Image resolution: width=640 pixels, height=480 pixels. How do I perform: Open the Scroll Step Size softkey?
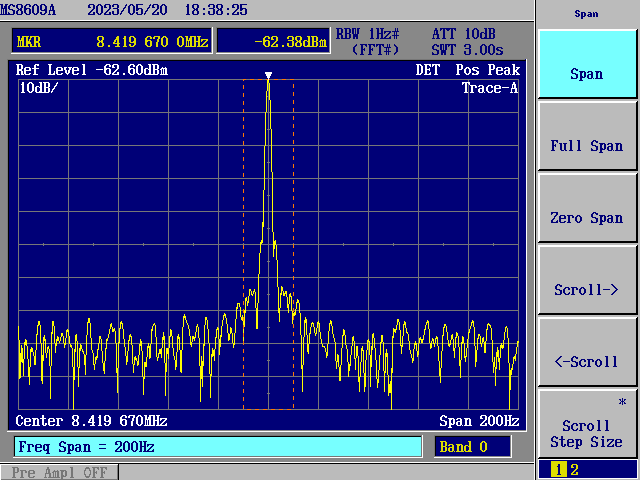(587, 424)
